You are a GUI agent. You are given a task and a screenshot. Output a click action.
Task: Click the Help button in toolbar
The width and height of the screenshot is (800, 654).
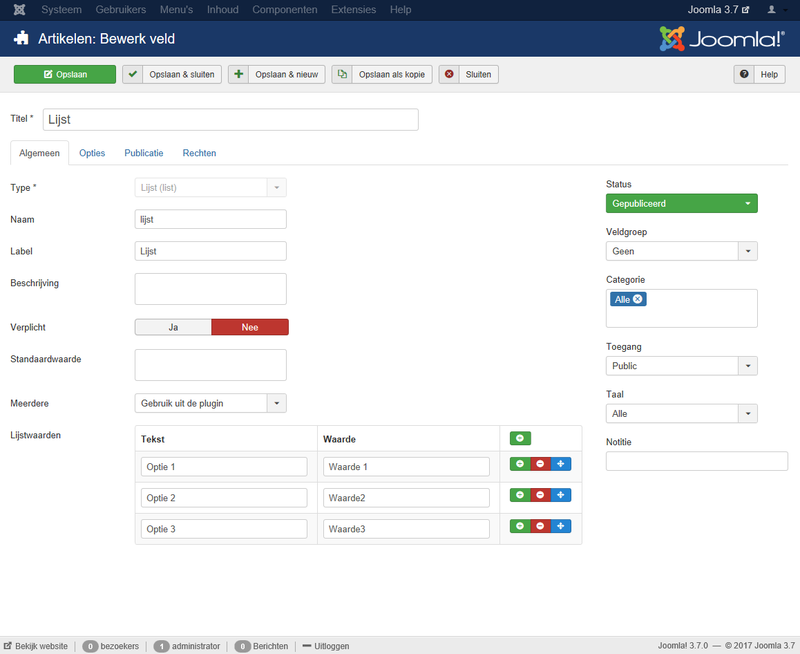click(760, 74)
